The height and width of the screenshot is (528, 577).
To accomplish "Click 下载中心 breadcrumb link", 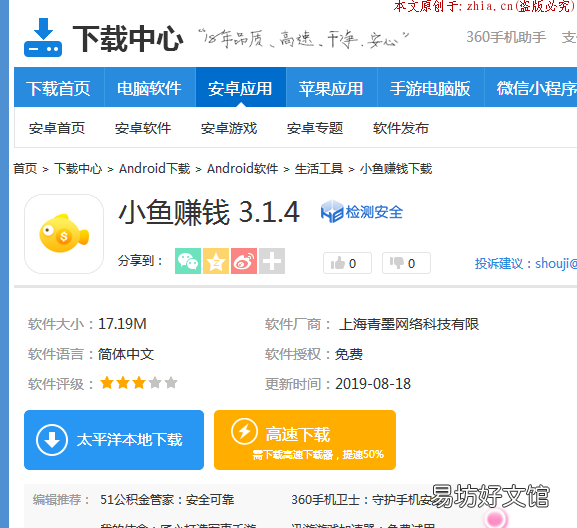I will click(x=78, y=169).
